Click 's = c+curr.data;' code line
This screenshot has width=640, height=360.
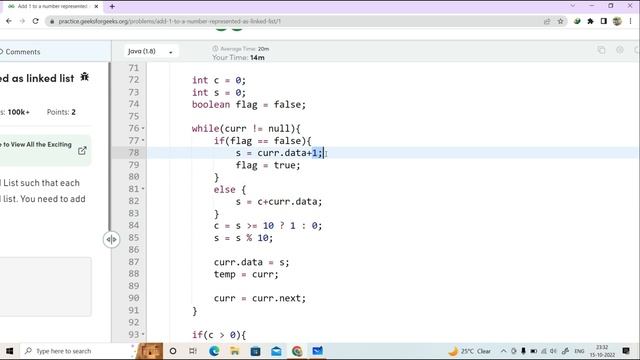click(279, 201)
